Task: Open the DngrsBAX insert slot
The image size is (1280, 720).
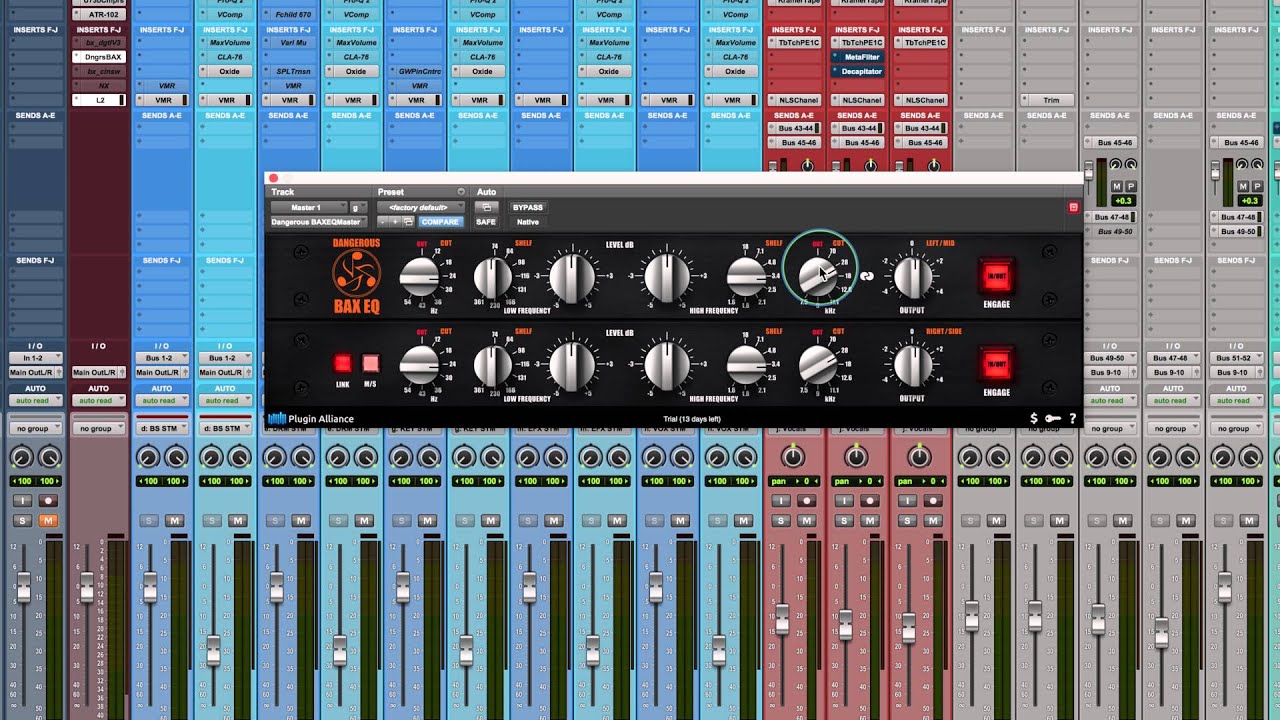Action: 98,57
